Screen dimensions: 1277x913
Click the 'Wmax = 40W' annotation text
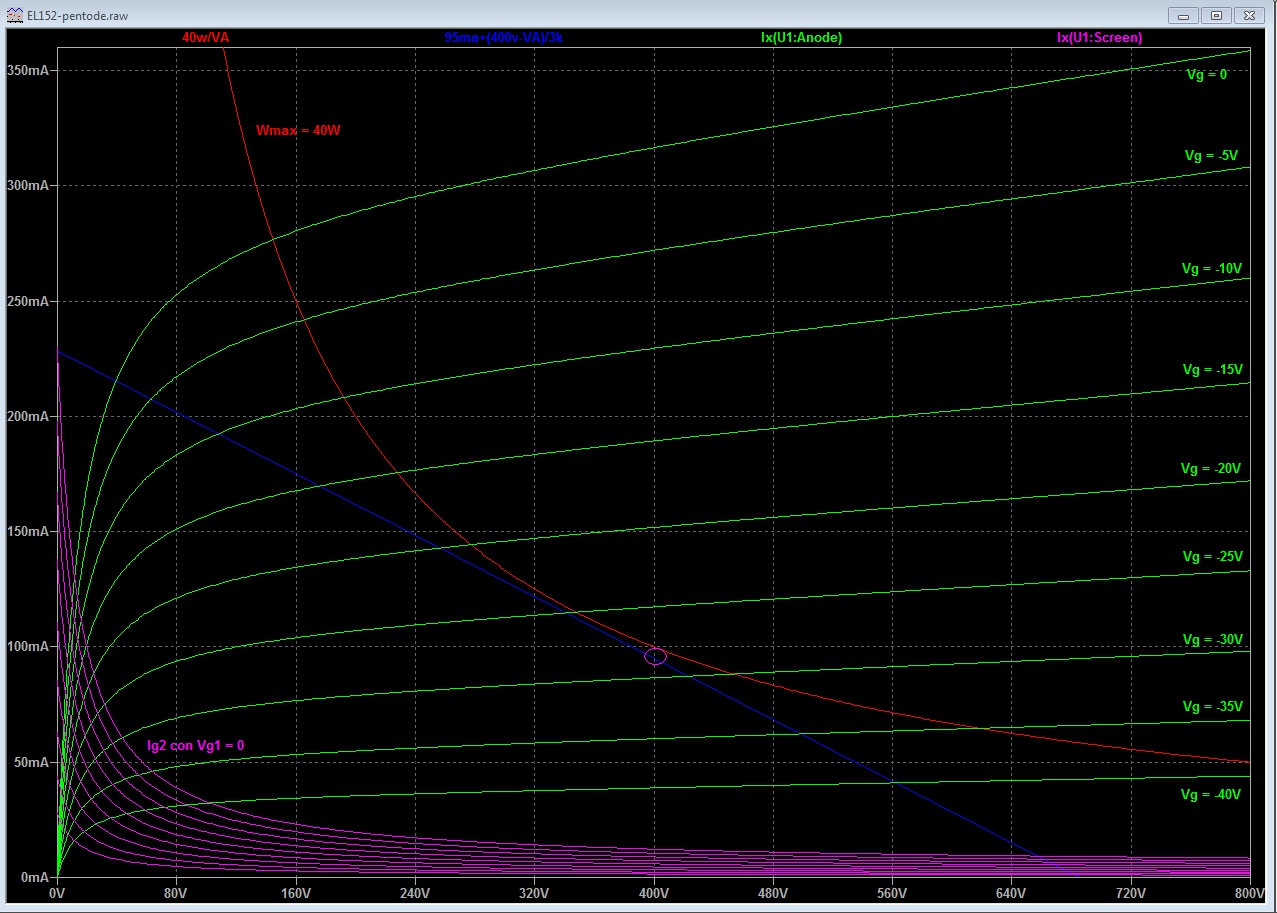(298, 131)
